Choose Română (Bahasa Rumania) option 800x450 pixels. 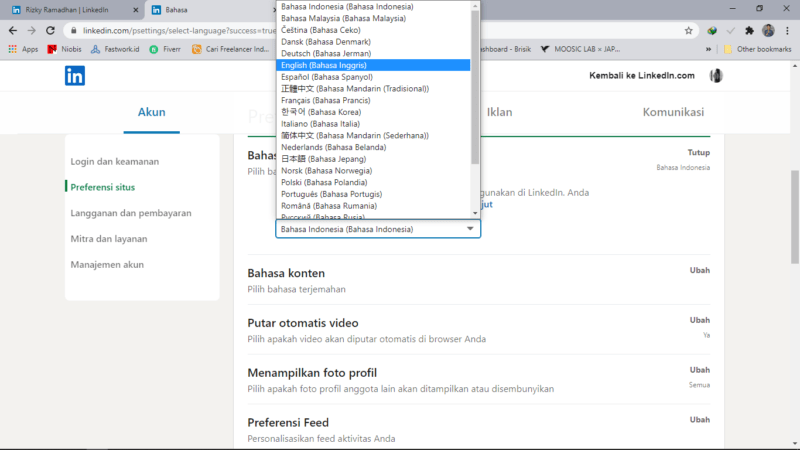373,206
